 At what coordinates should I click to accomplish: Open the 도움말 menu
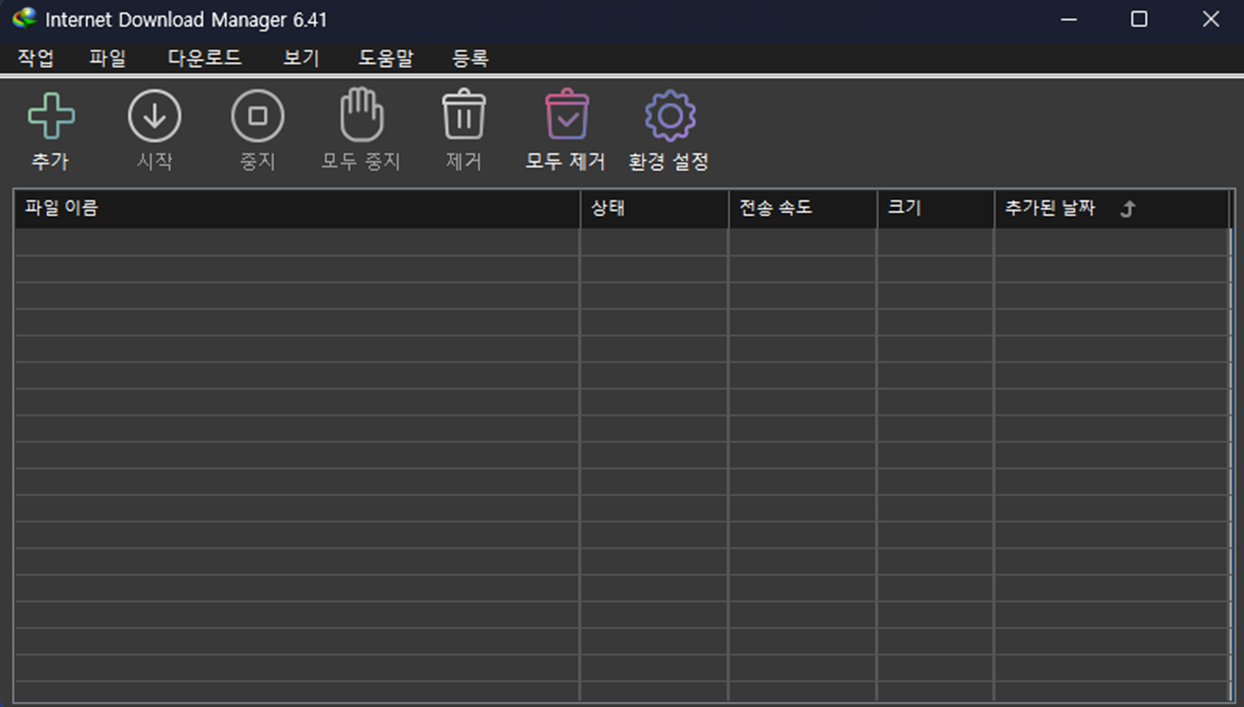pos(386,58)
